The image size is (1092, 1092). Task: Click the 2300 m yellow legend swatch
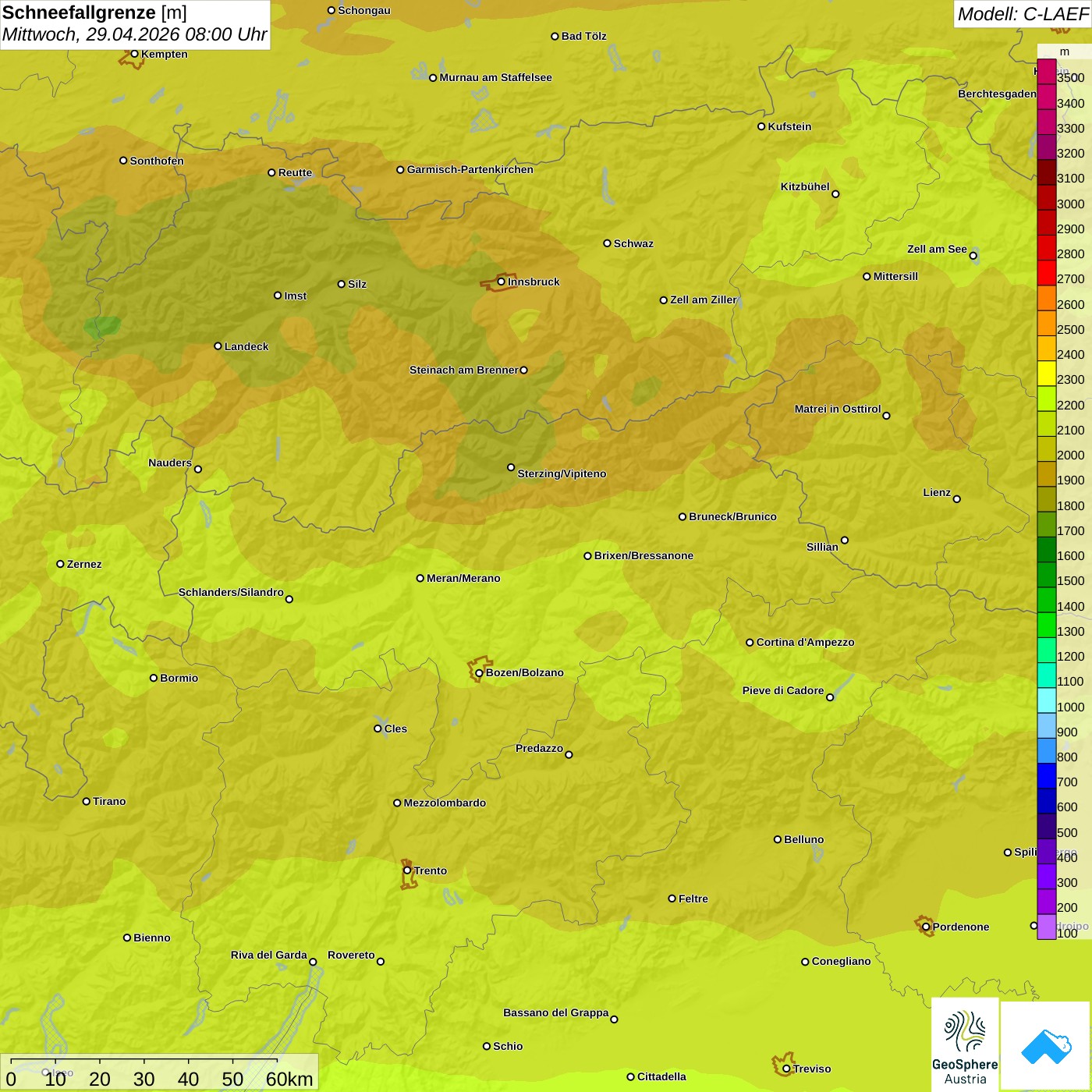tap(1047, 374)
